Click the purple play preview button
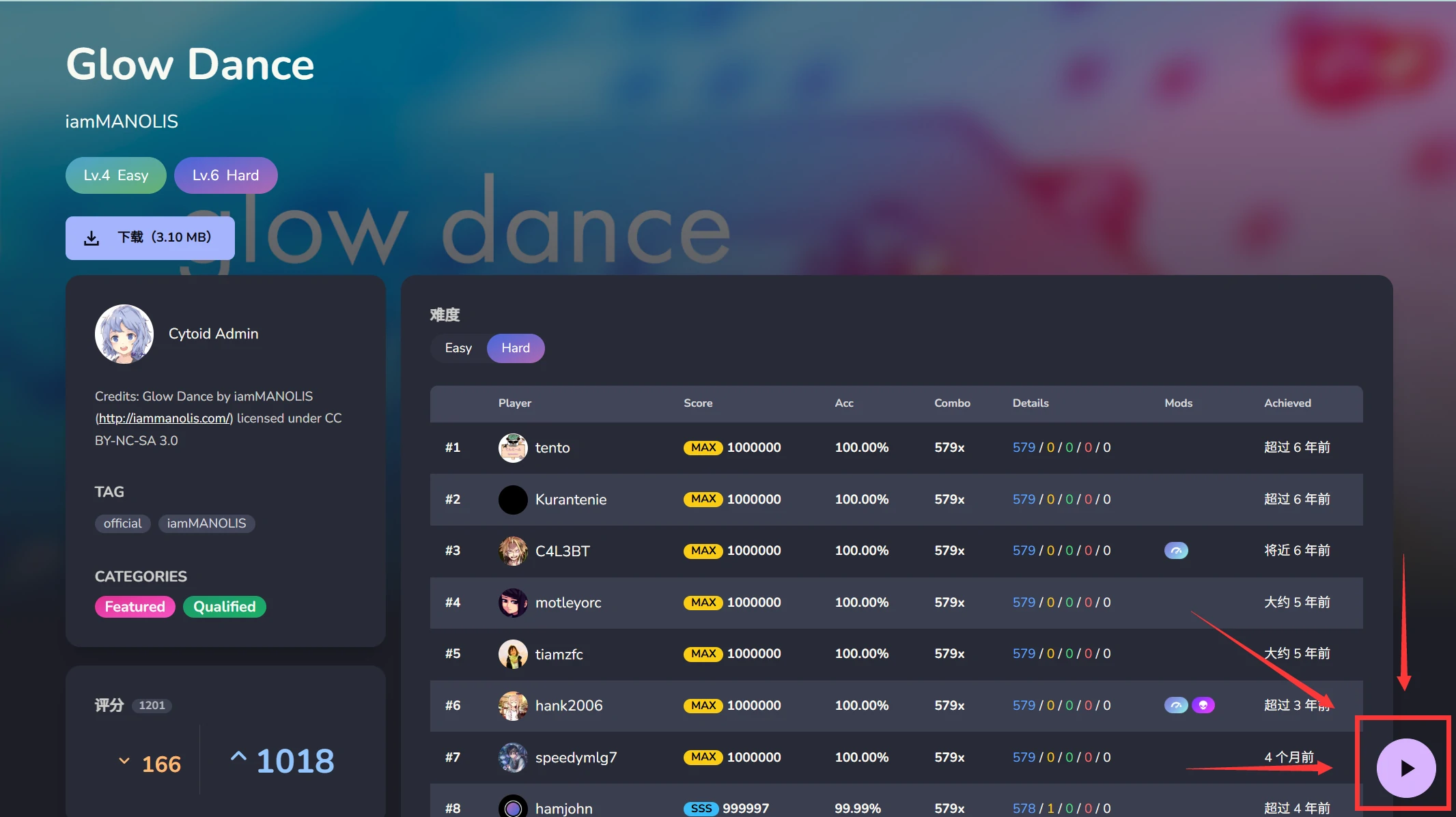Image resolution: width=1456 pixels, height=817 pixels. pos(1405,768)
